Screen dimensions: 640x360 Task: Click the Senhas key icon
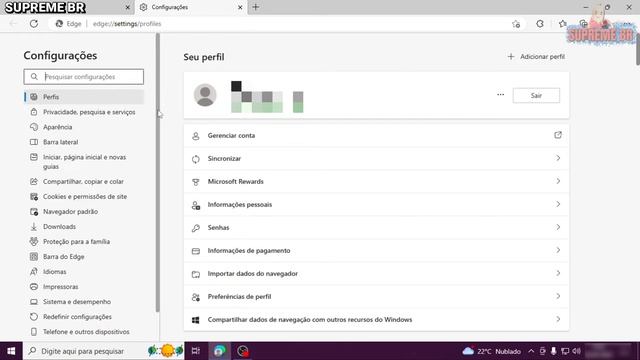pyautogui.click(x=196, y=228)
